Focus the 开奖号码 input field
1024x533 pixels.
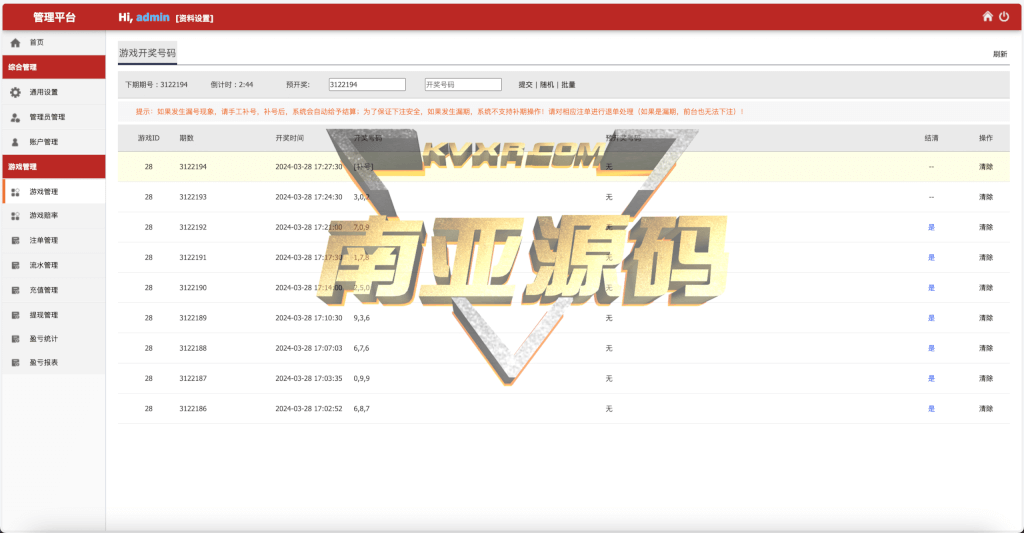coord(463,84)
